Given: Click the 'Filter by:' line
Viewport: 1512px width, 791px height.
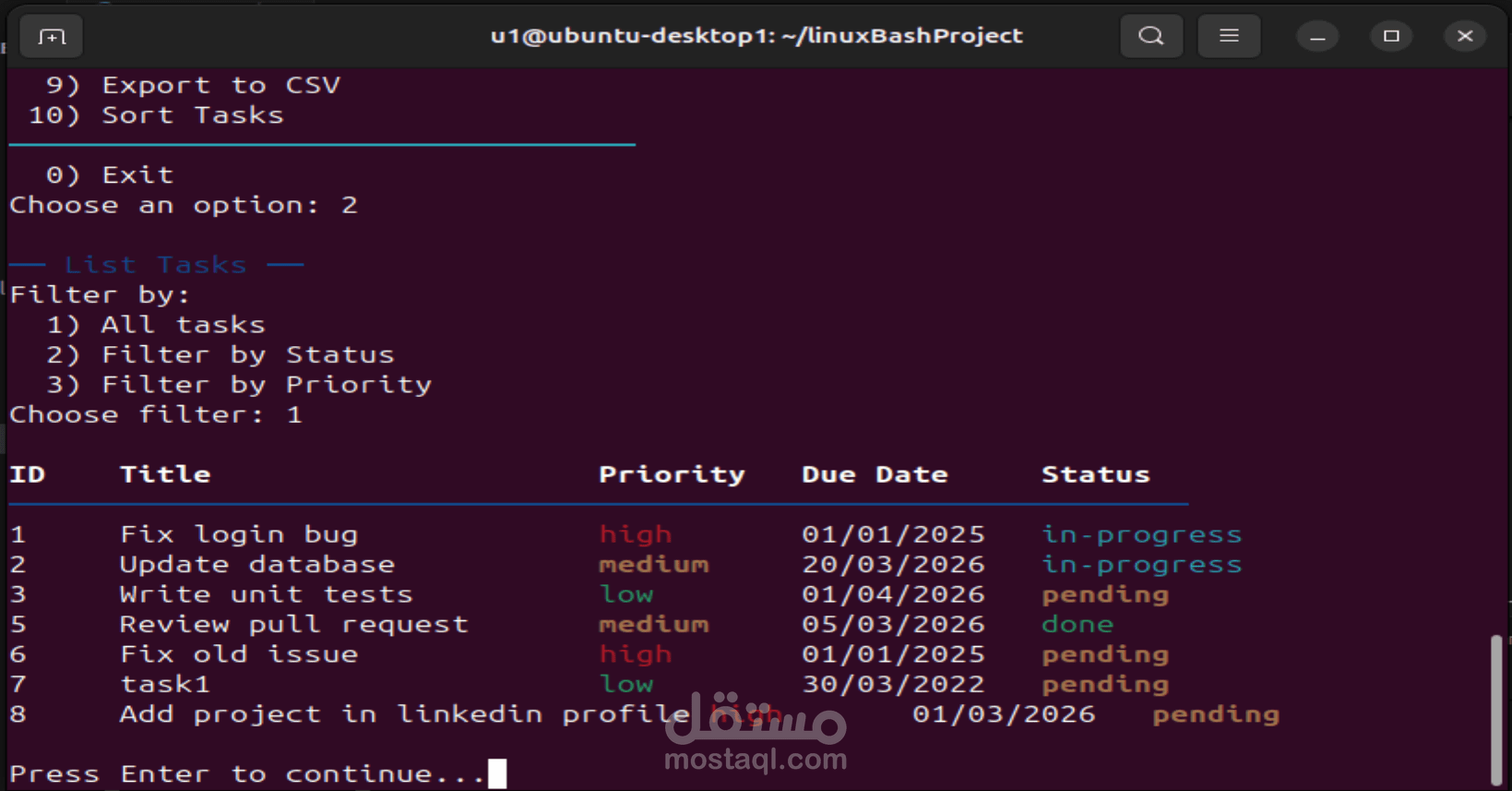Looking at the screenshot, I should [101, 294].
